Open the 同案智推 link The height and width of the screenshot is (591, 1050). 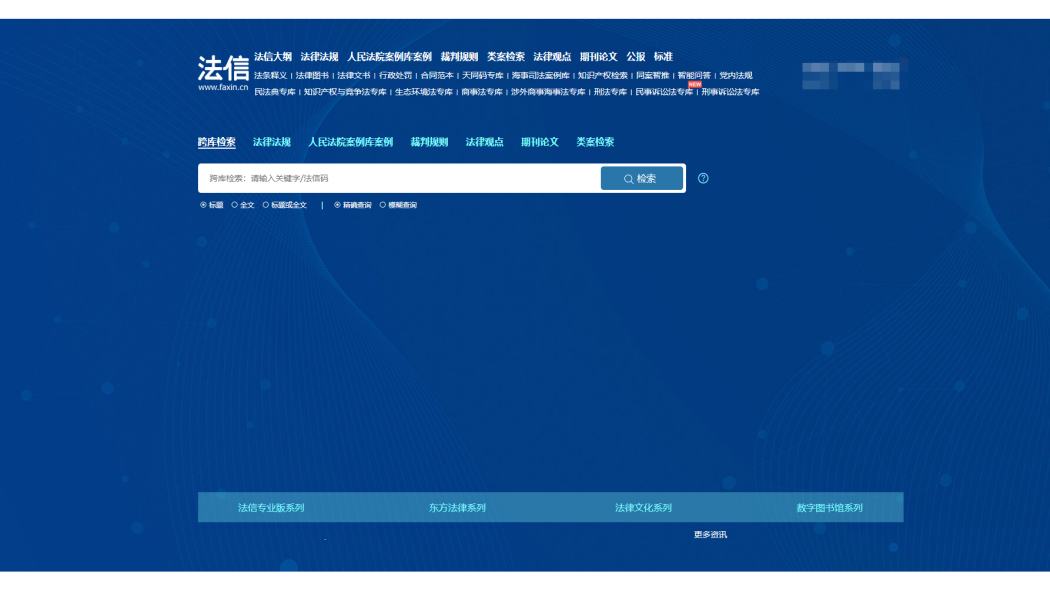point(652,76)
